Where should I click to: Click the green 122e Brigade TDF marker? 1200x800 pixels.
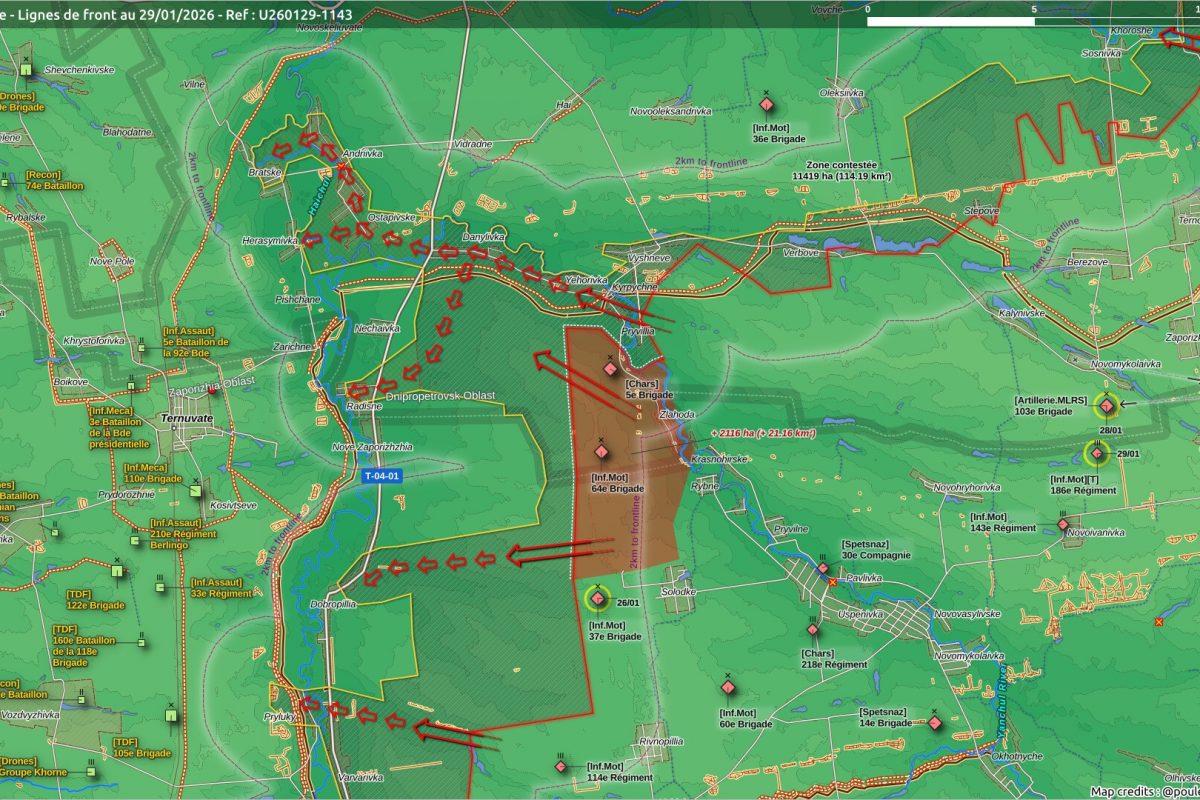click(117, 571)
